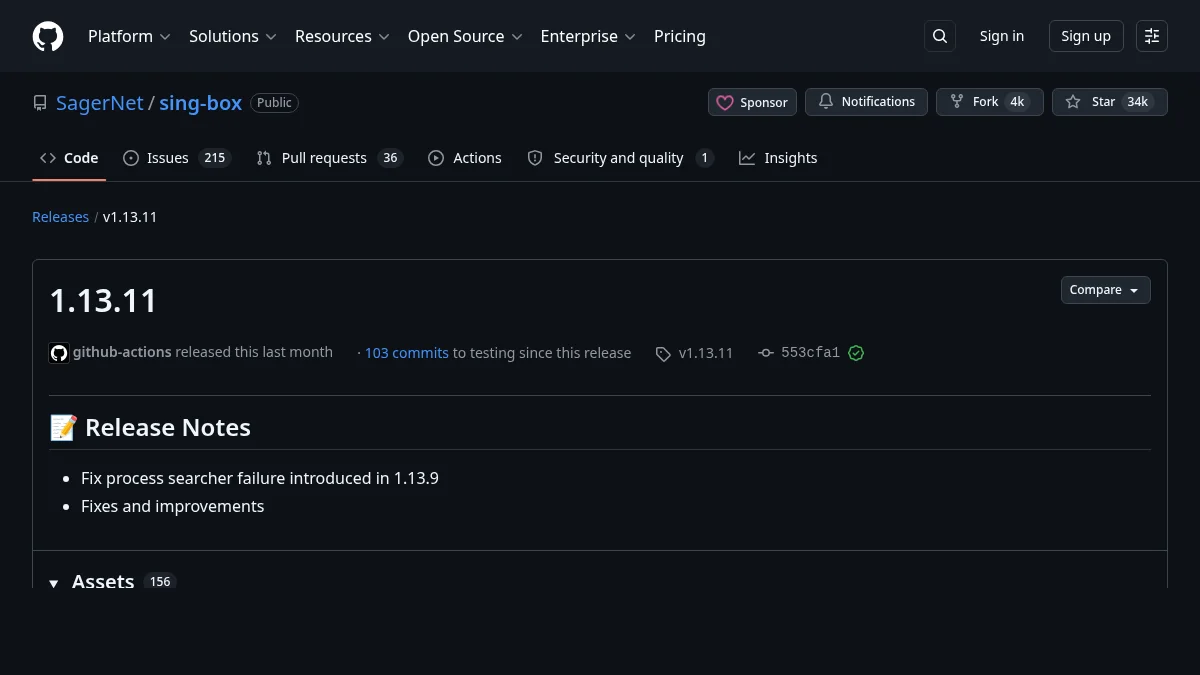Go to the Releases breadcrumb link
The height and width of the screenshot is (675, 1200).
point(60,217)
